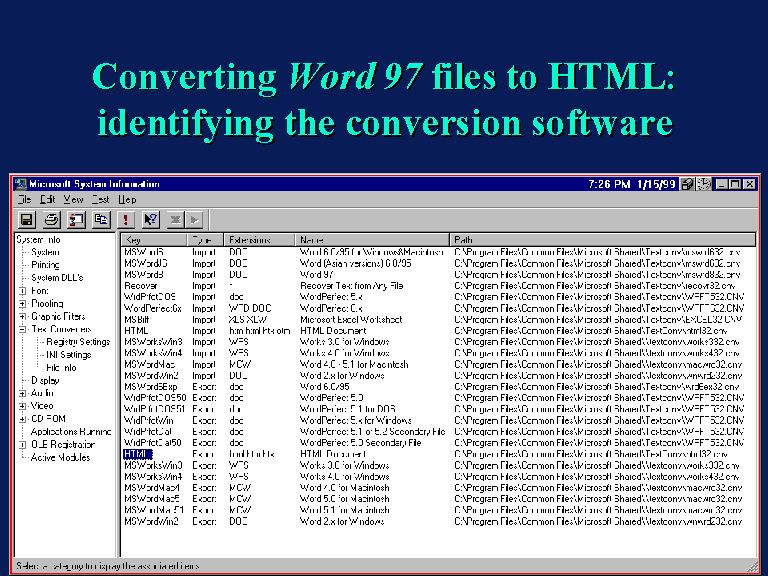
Task: Click the greyed-out play arrow toolbar icon
Action: pyautogui.click(x=194, y=219)
